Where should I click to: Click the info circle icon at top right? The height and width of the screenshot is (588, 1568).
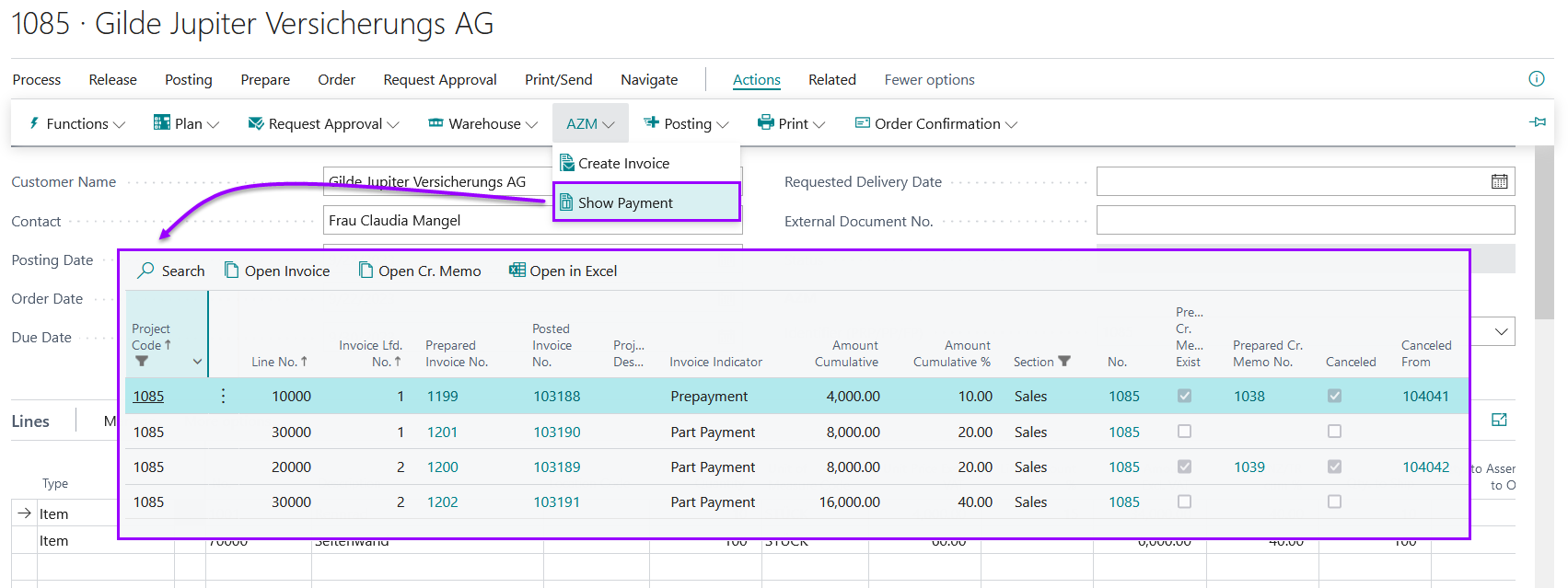tap(1537, 79)
